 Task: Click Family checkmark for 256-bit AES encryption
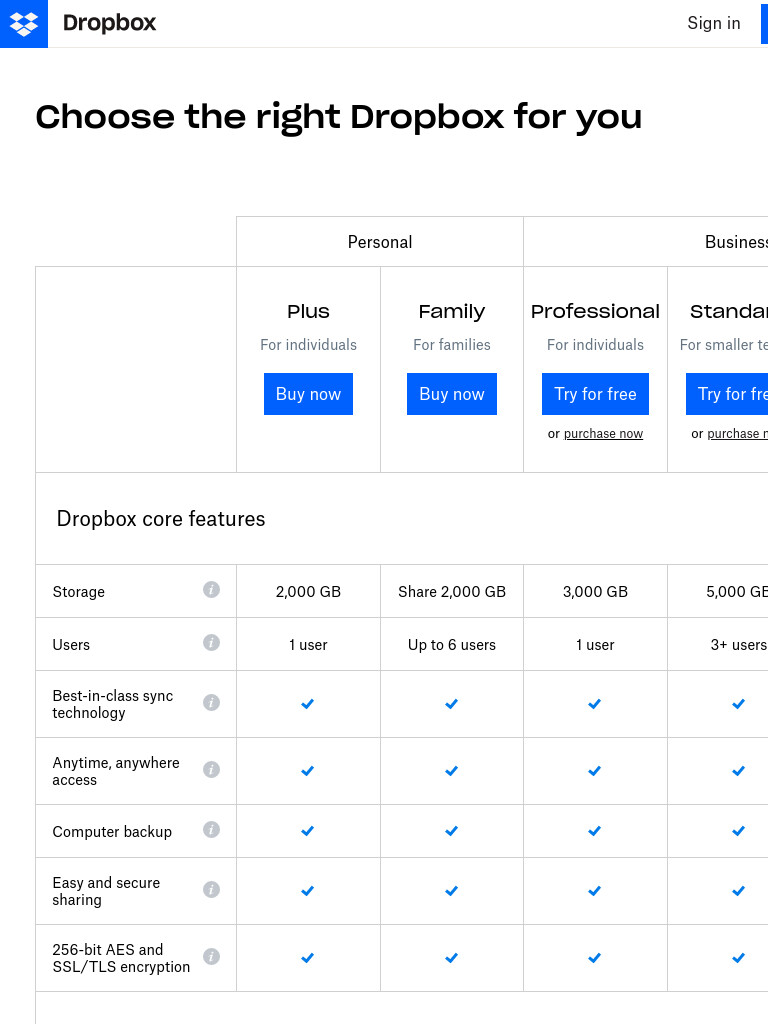point(451,958)
